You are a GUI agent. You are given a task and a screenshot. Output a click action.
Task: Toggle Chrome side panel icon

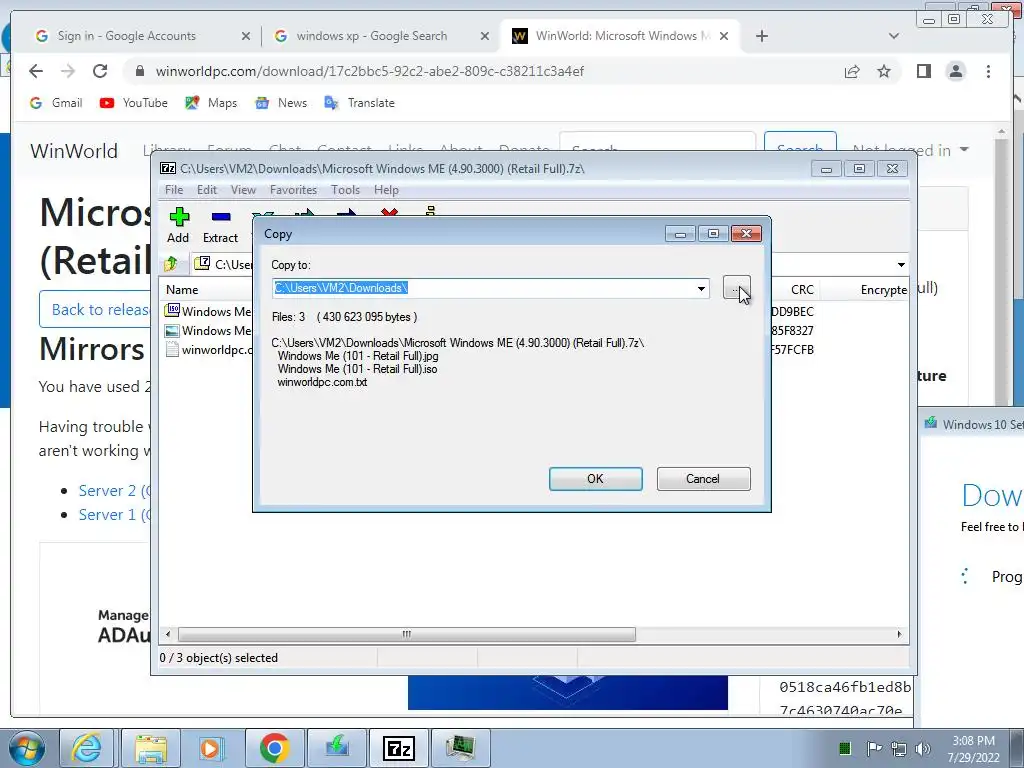coord(923,71)
